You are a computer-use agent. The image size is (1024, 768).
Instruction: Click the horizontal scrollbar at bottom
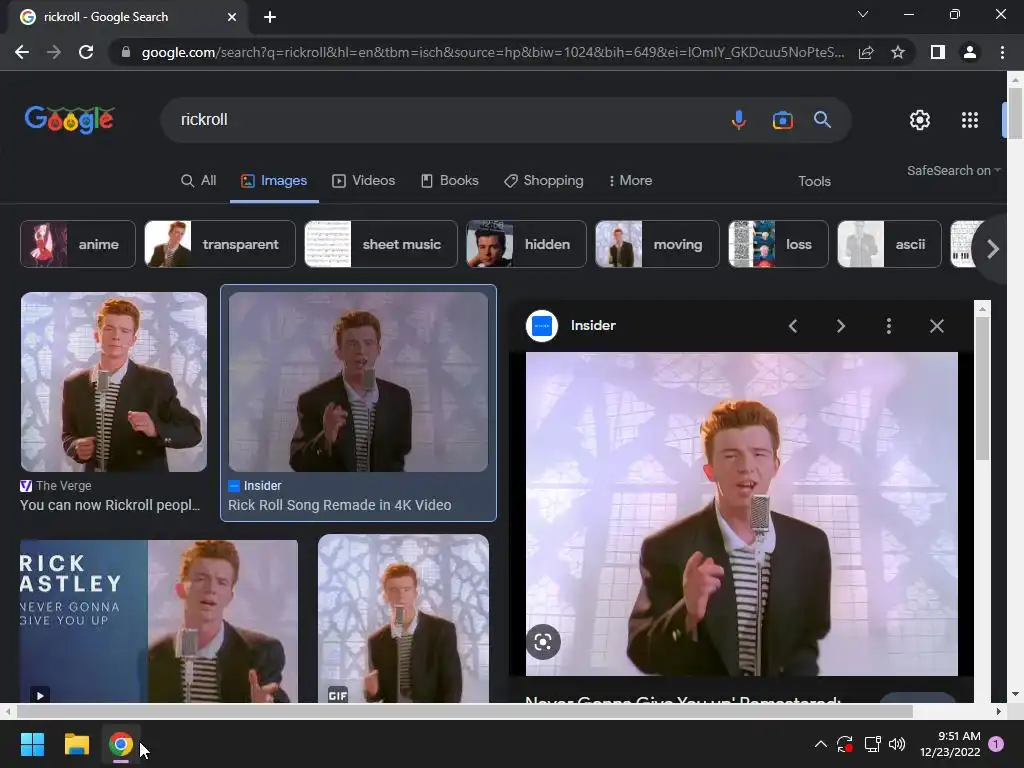[464, 711]
